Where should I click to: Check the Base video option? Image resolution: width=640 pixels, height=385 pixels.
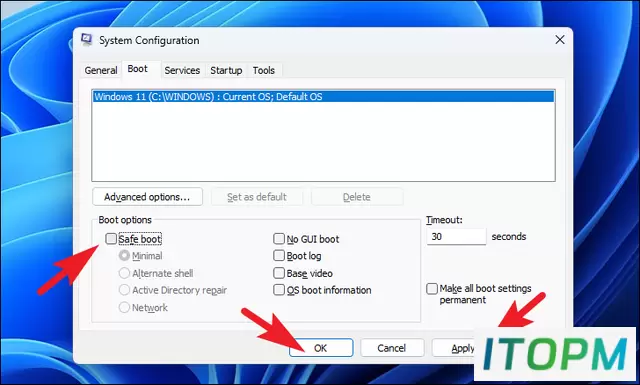279,273
